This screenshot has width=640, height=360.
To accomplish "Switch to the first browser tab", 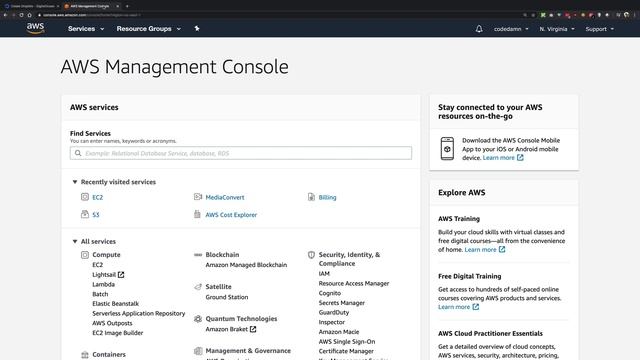I will coord(32,6).
